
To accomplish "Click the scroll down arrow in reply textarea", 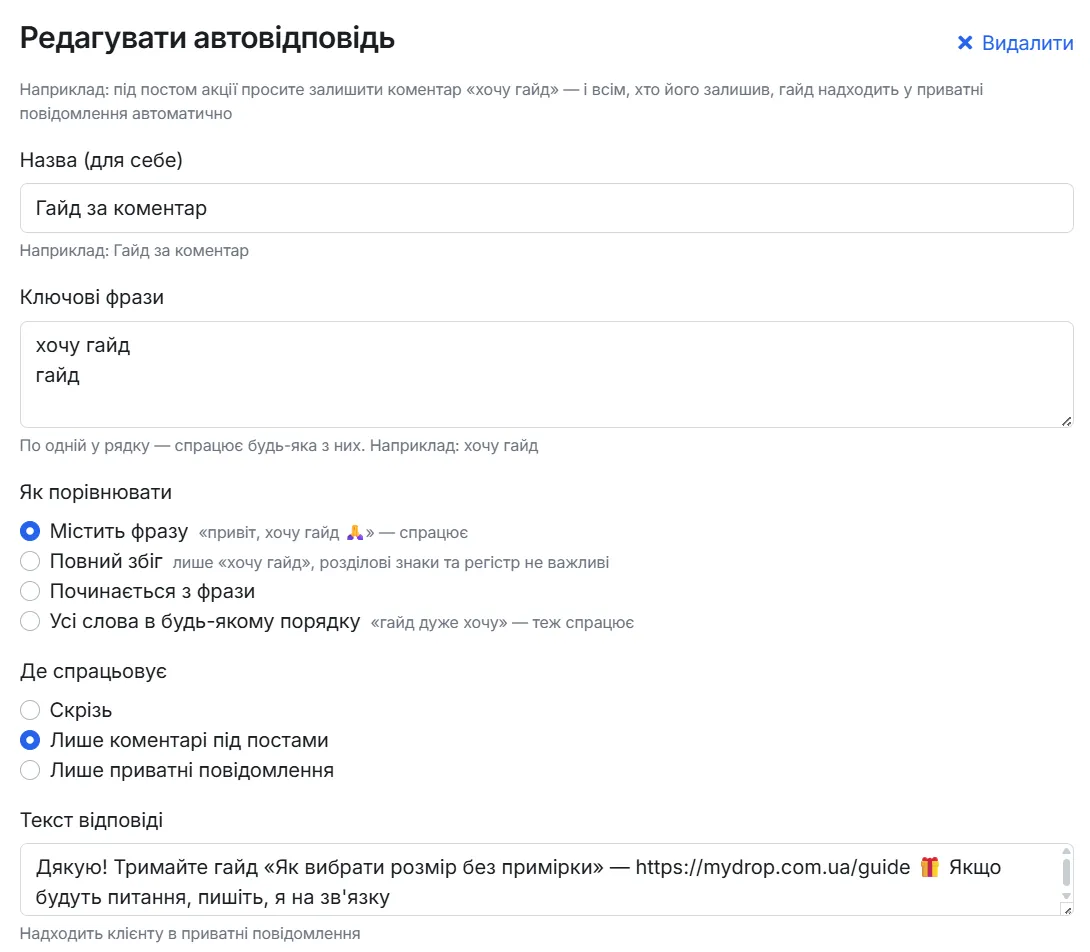I will [1066, 896].
